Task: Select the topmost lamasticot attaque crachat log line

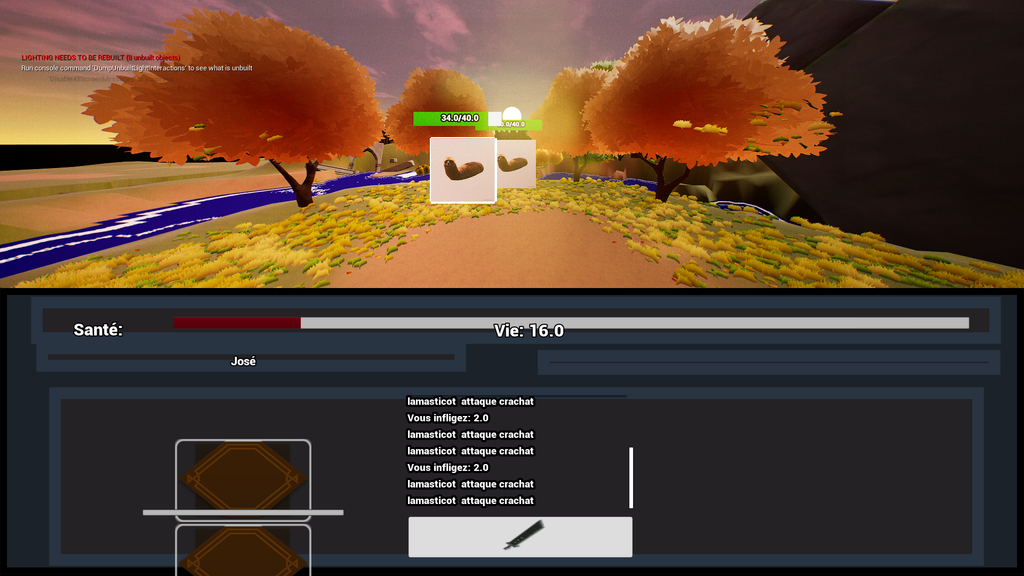Action: click(x=470, y=401)
